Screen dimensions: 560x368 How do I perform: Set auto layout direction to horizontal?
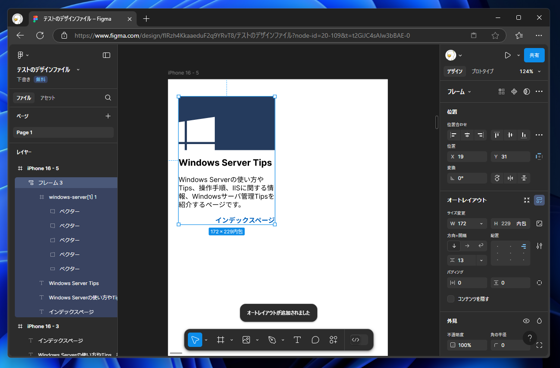click(x=467, y=246)
